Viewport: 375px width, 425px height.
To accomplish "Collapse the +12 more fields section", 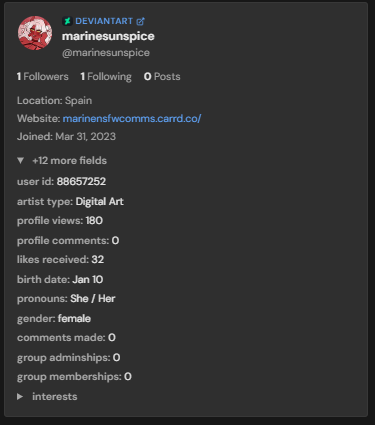I will point(62,161).
